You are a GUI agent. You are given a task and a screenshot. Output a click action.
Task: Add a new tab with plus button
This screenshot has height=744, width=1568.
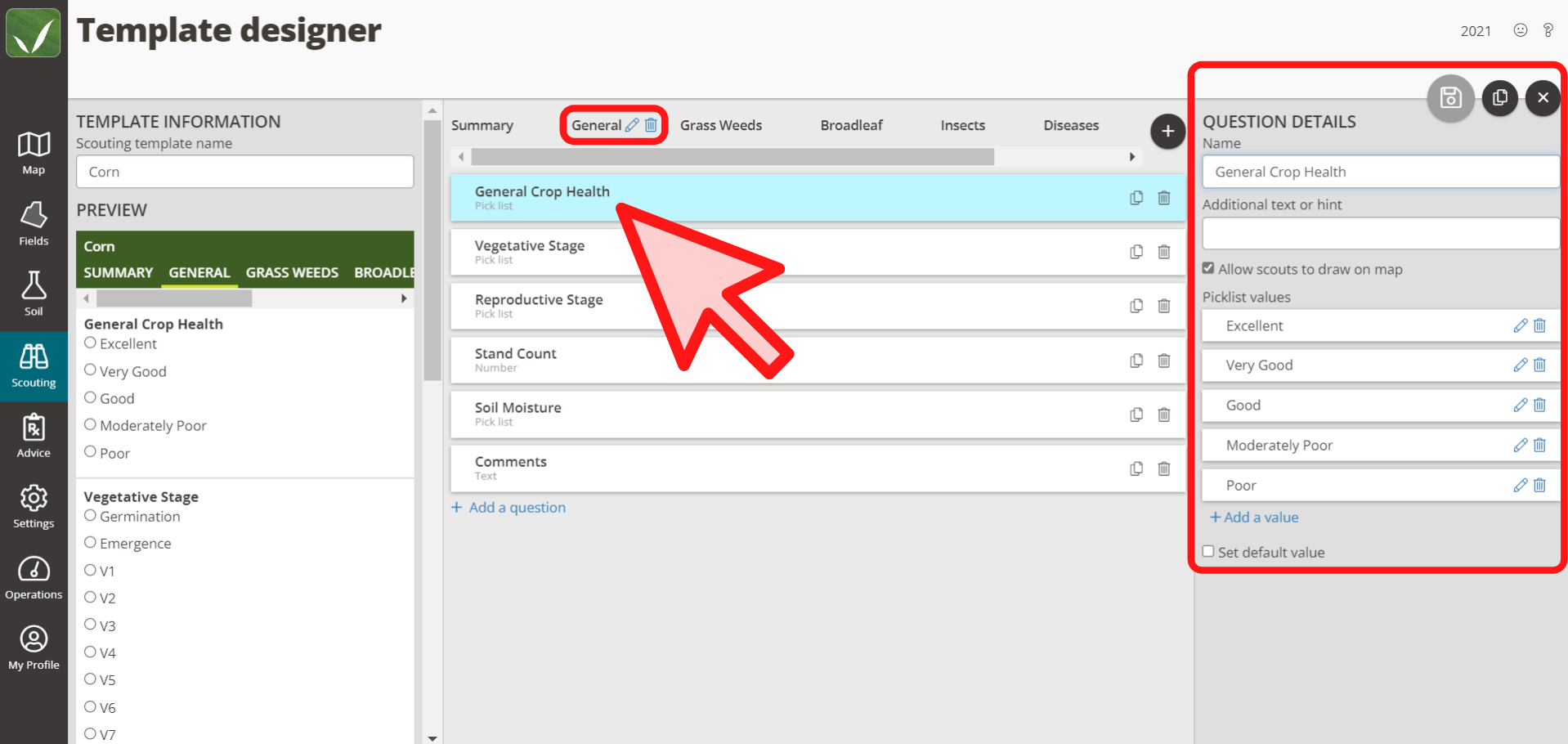click(1168, 131)
